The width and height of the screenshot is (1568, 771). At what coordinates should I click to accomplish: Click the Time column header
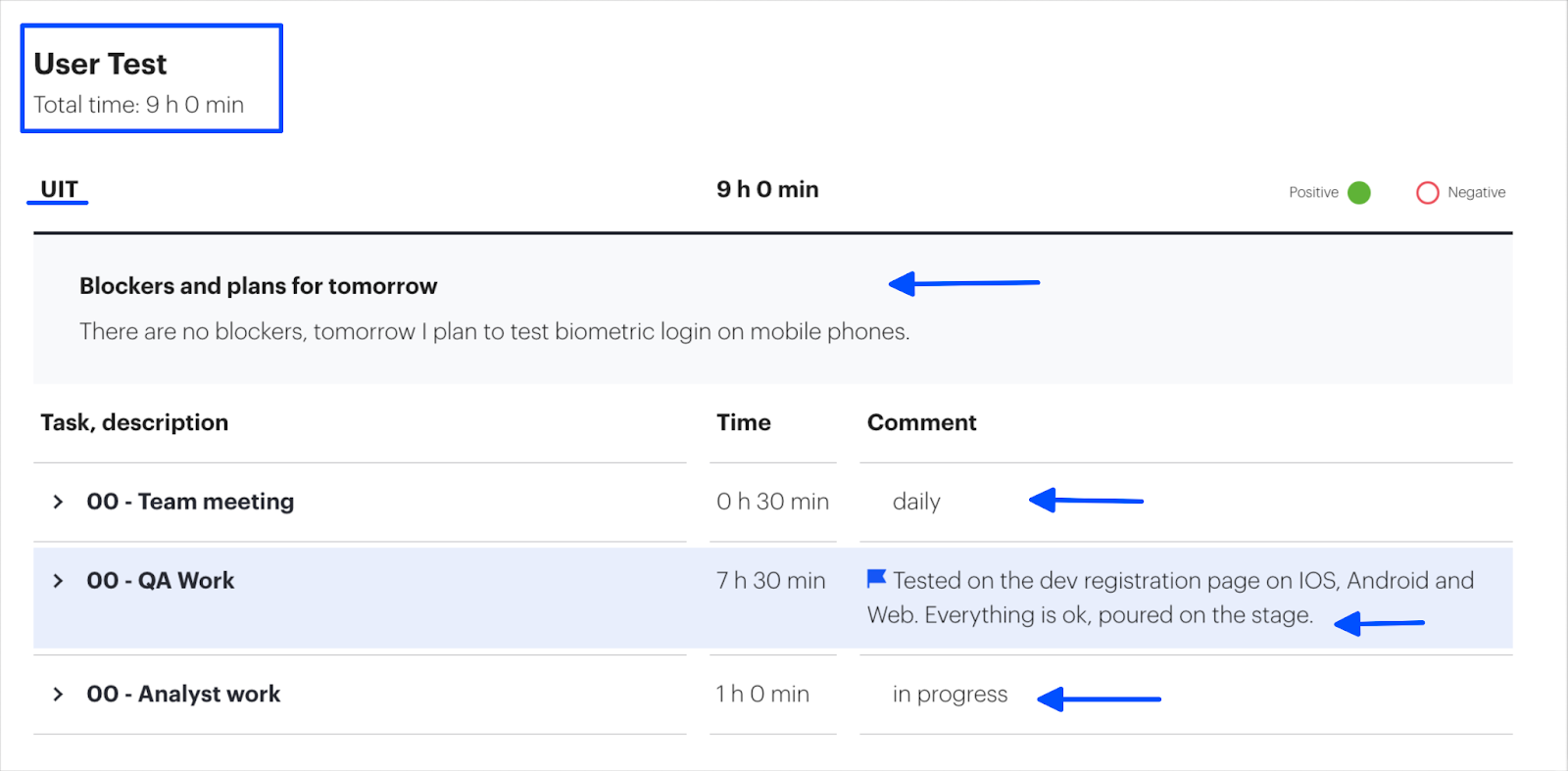coord(743,422)
